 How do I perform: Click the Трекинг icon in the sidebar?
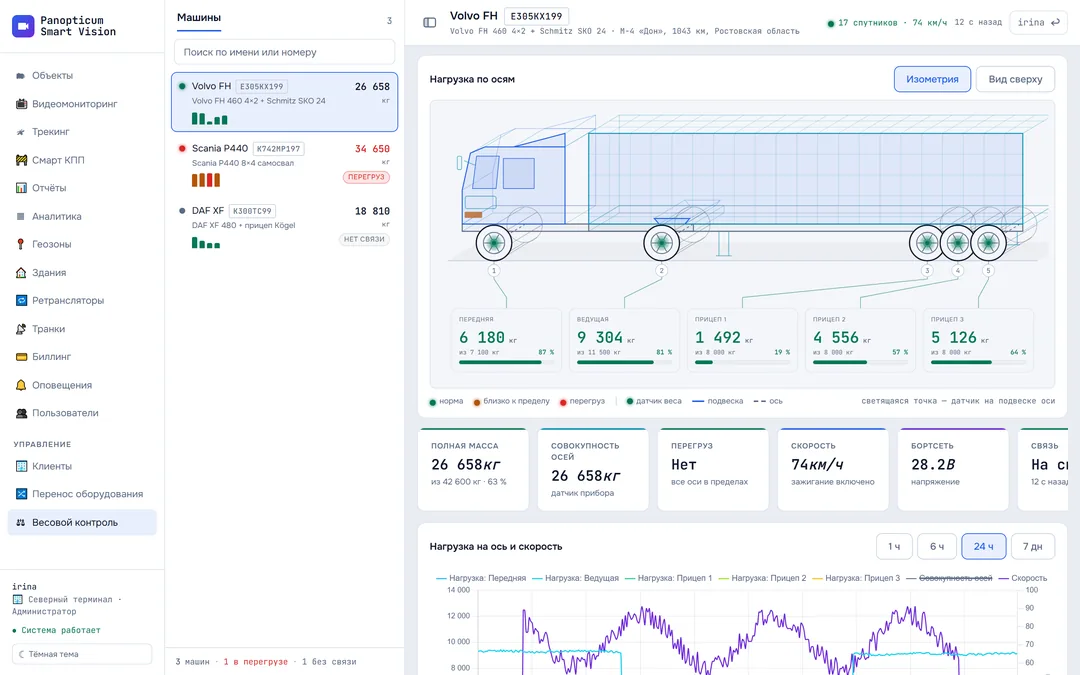[x=21, y=132]
